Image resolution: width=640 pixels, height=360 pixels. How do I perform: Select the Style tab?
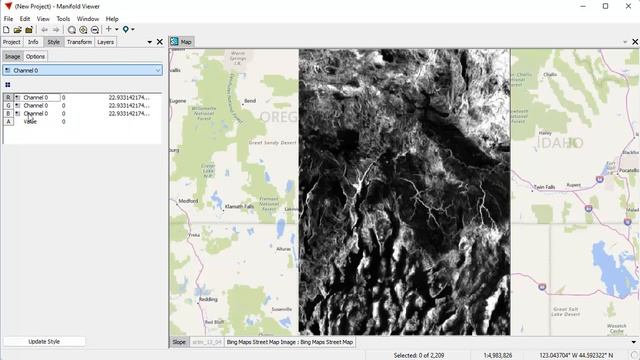(x=53, y=42)
